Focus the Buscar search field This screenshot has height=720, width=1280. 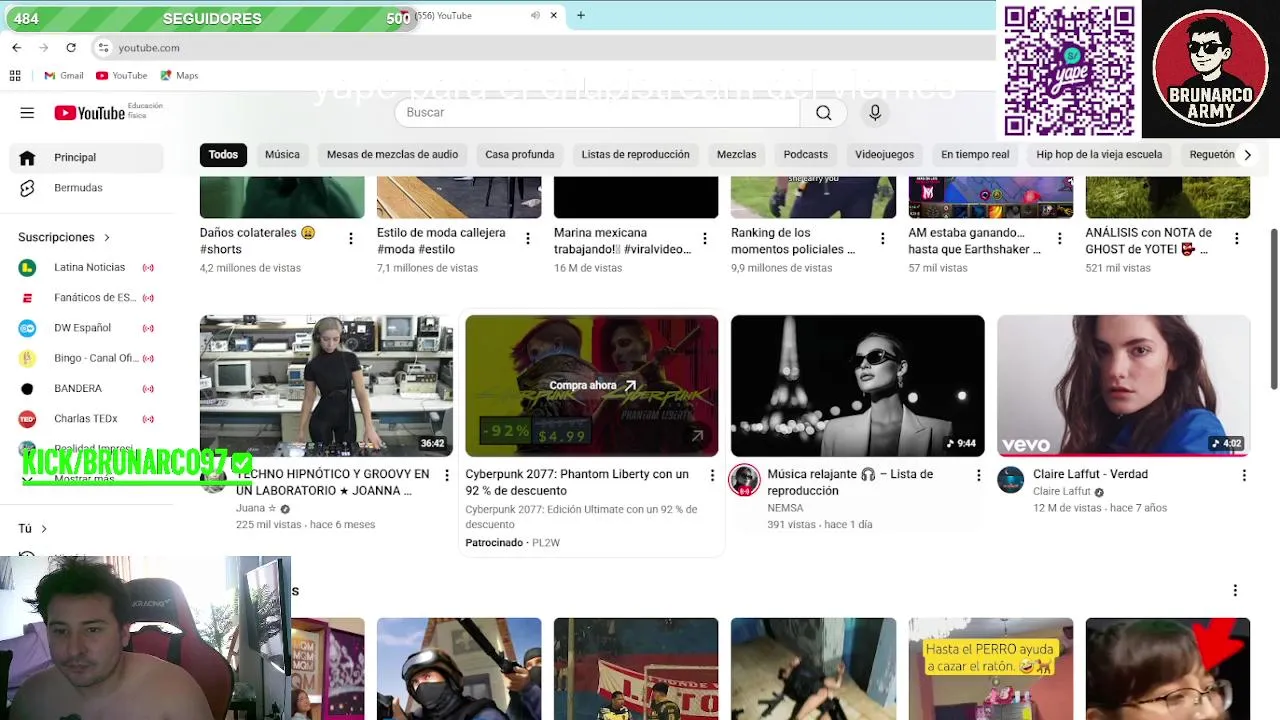pos(597,113)
